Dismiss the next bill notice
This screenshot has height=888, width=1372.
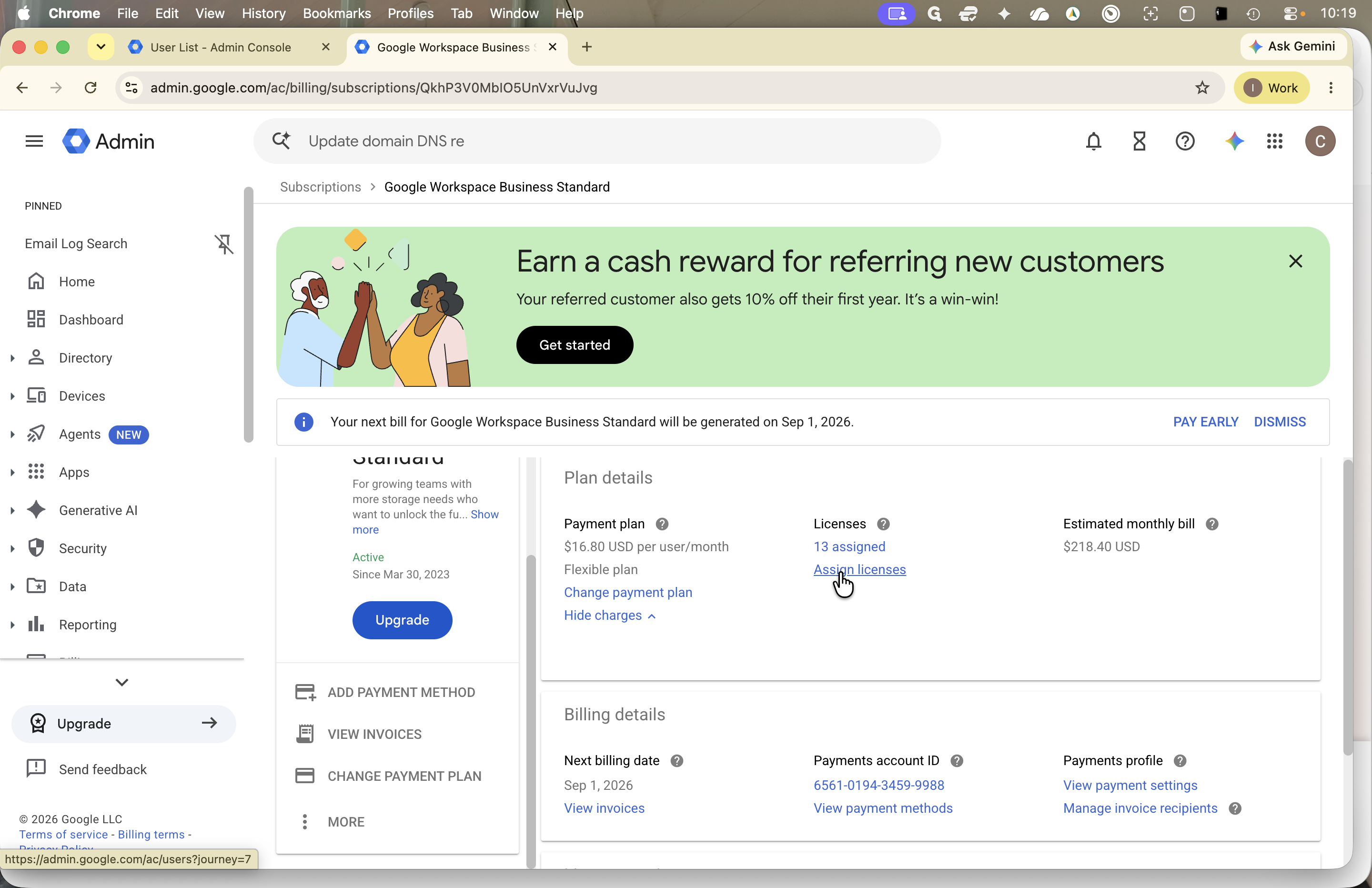[1280, 422]
